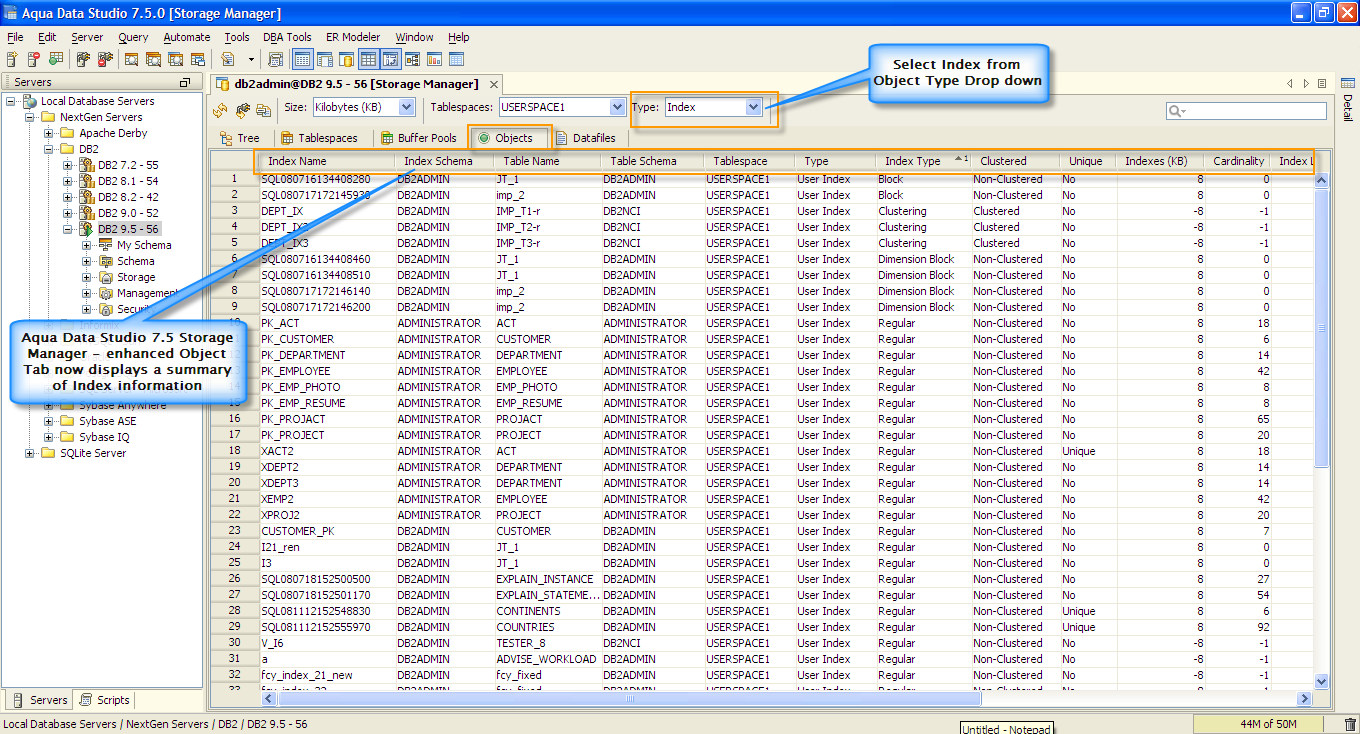The width and height of the screenshot is (1360, 734).
Task: Switch to the Datafiles tab
Action: (586, 138)
